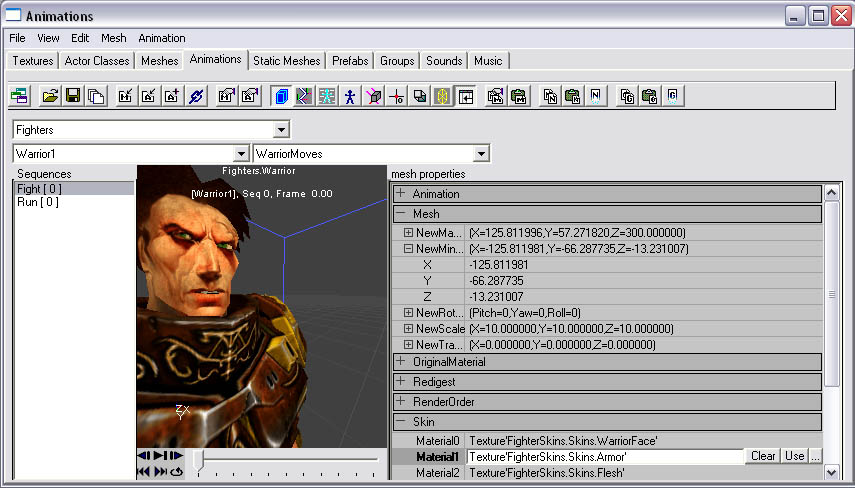
Task: Expand the OriginalMaterial category
Action: tap(401, 361)
